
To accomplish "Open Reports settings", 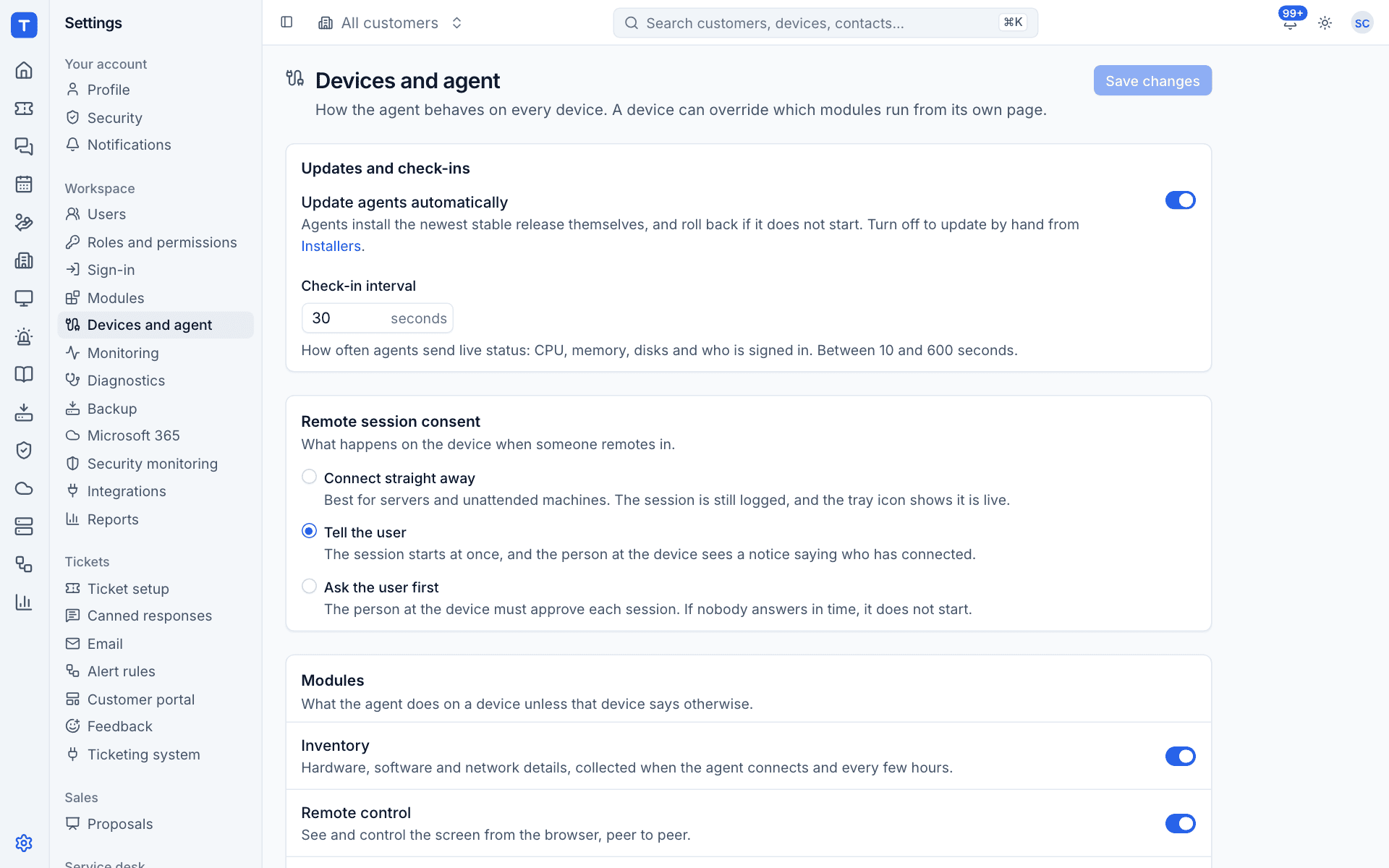I will (x=156, y=519).
